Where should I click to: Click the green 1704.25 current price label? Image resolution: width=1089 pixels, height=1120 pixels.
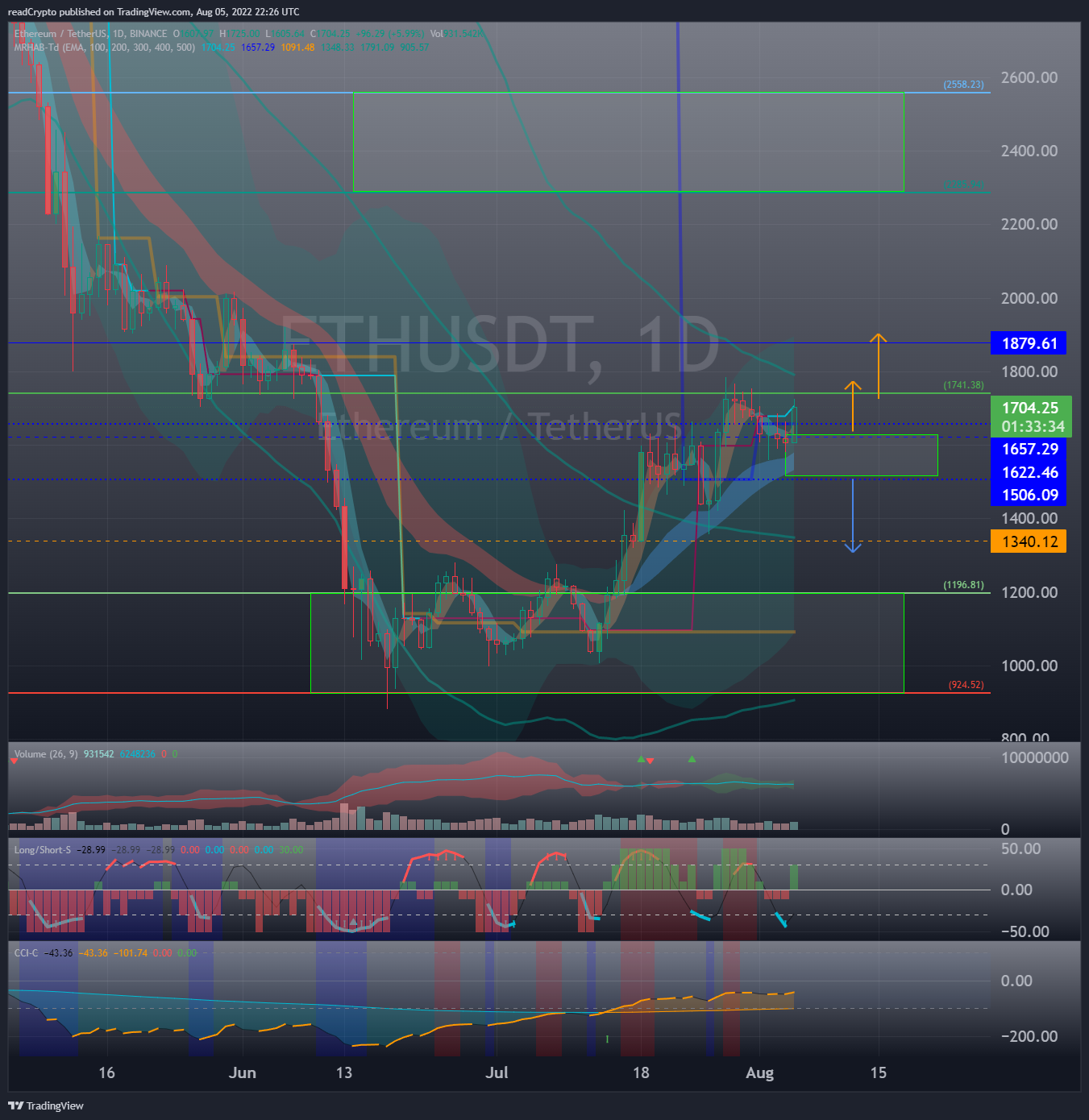(1030, 408)
